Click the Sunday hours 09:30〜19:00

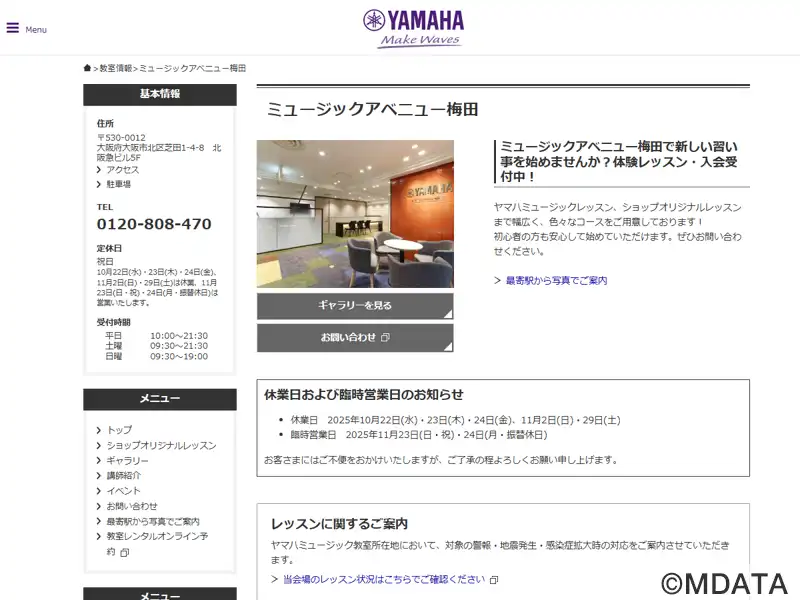(179, 356)
